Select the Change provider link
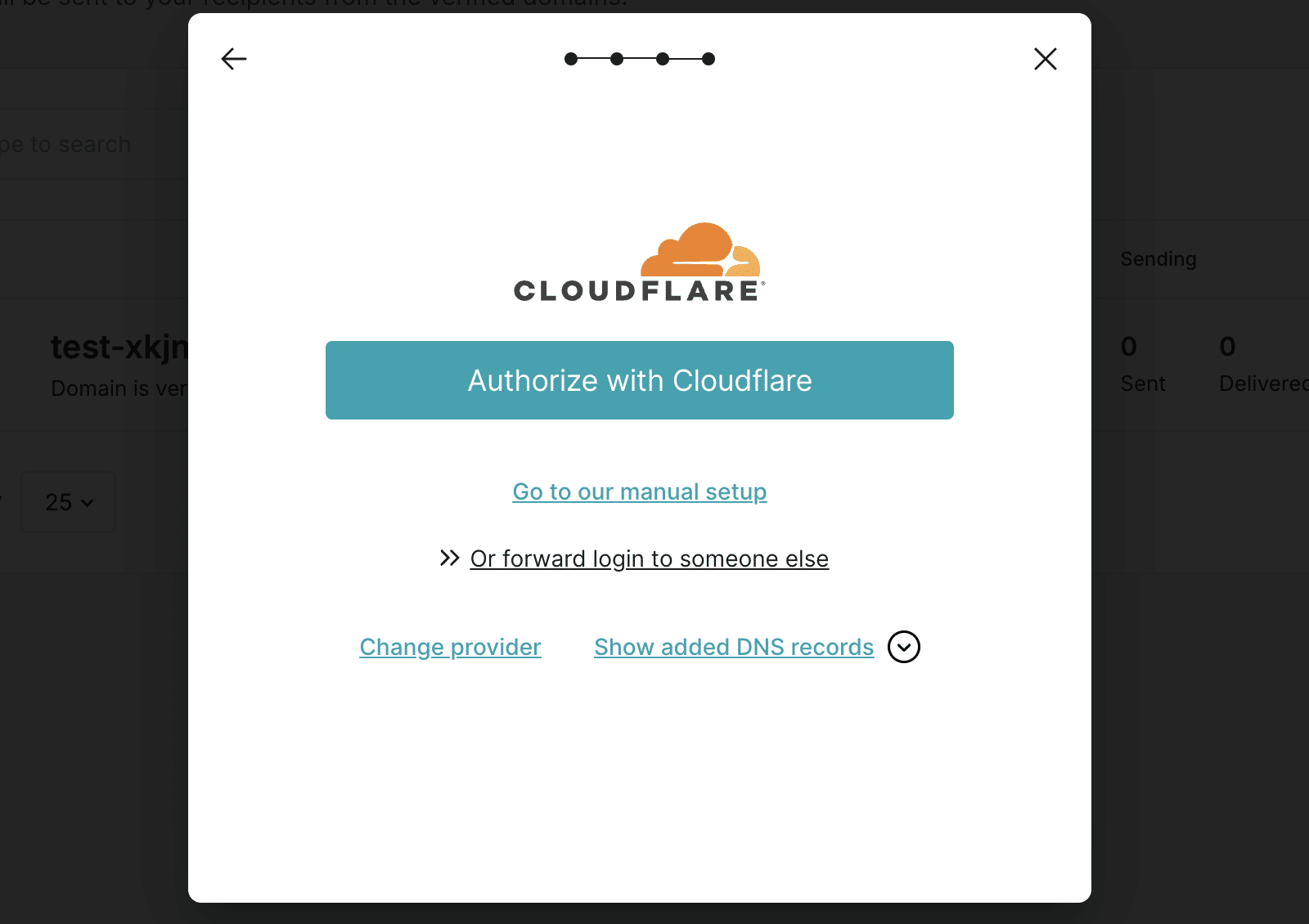Viewport: 1309px width, 924px height. click(x=450, y=647)
